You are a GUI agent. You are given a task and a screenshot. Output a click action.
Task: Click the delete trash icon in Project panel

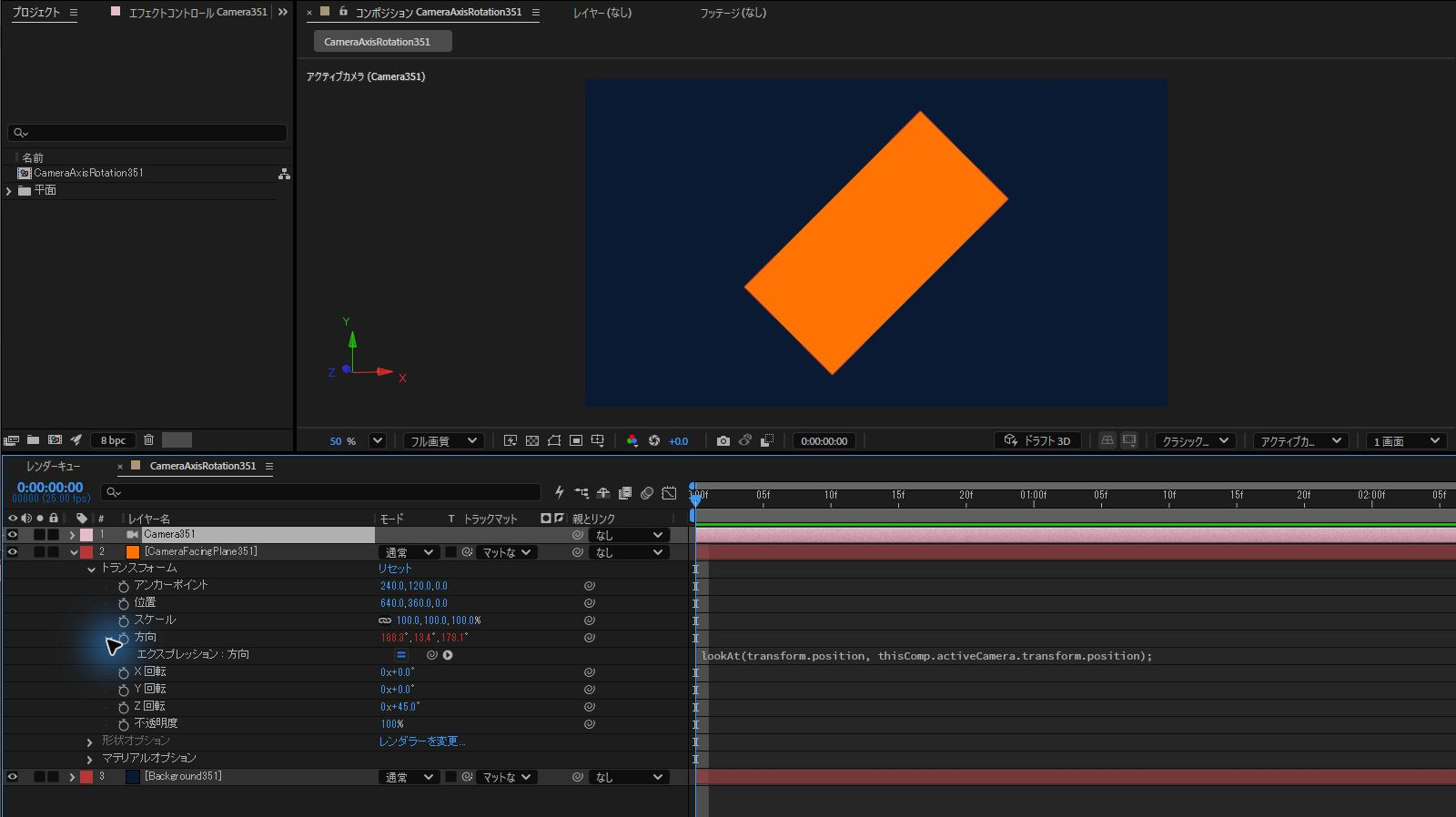[149, 440]
